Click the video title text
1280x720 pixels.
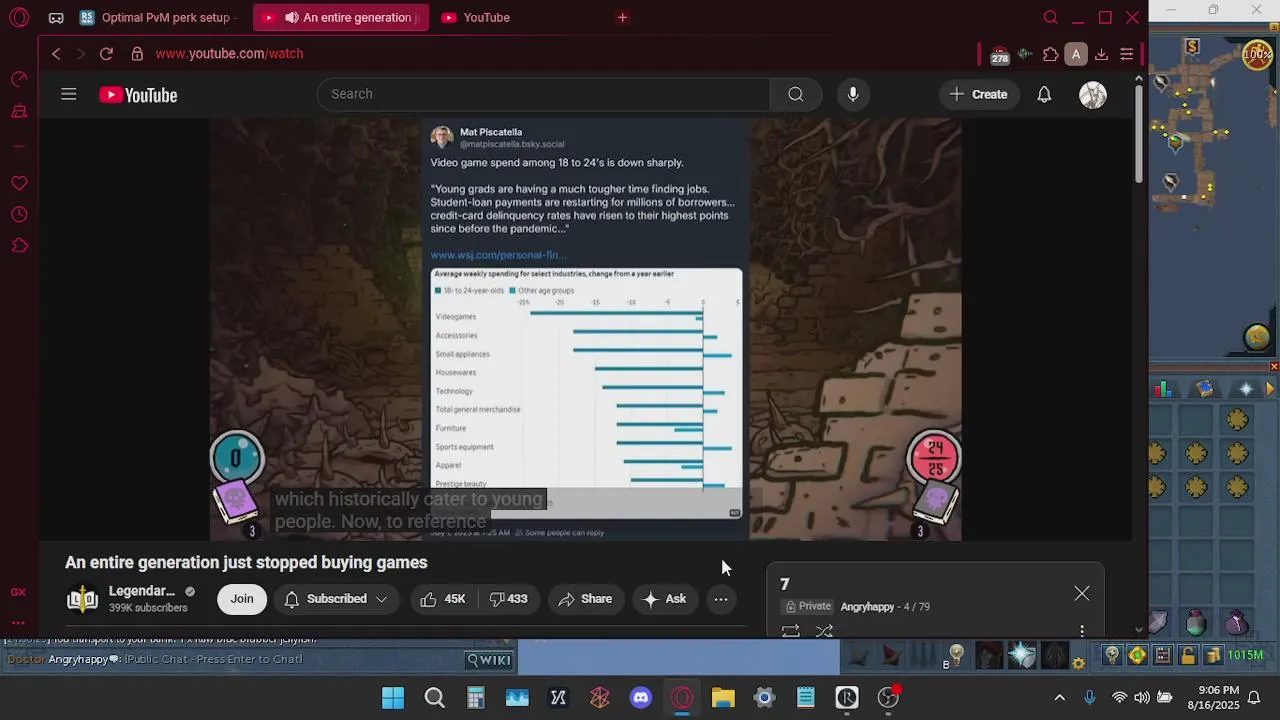click(x=246, y=563)
